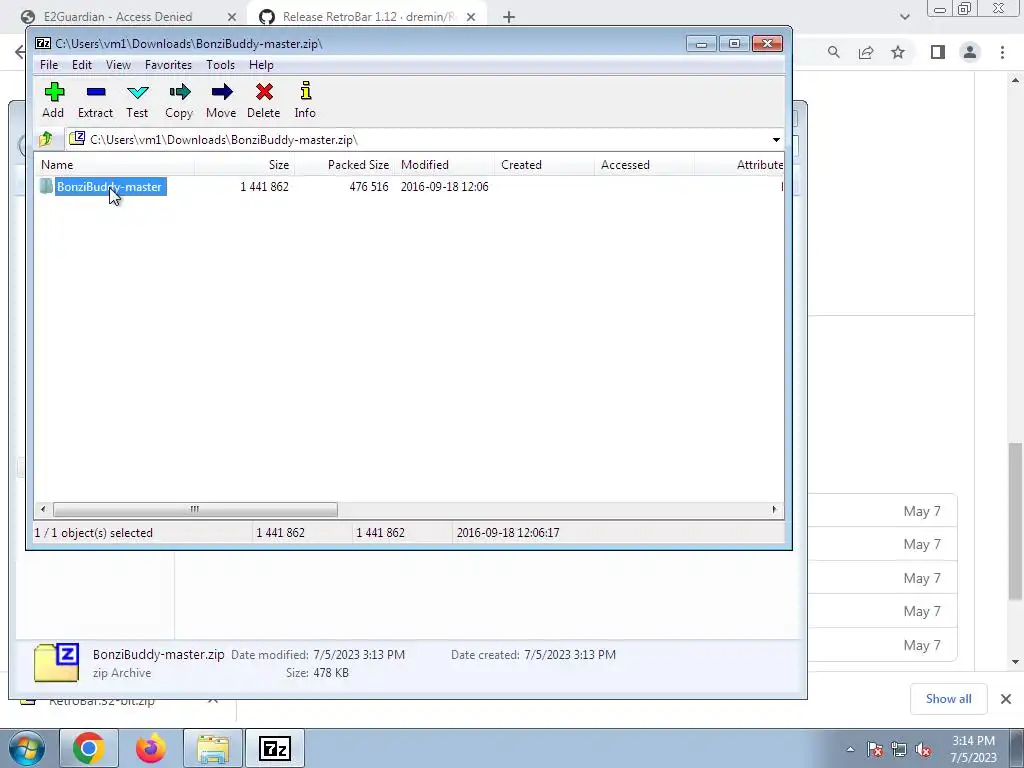Click the Chrome share page icon

866,52
